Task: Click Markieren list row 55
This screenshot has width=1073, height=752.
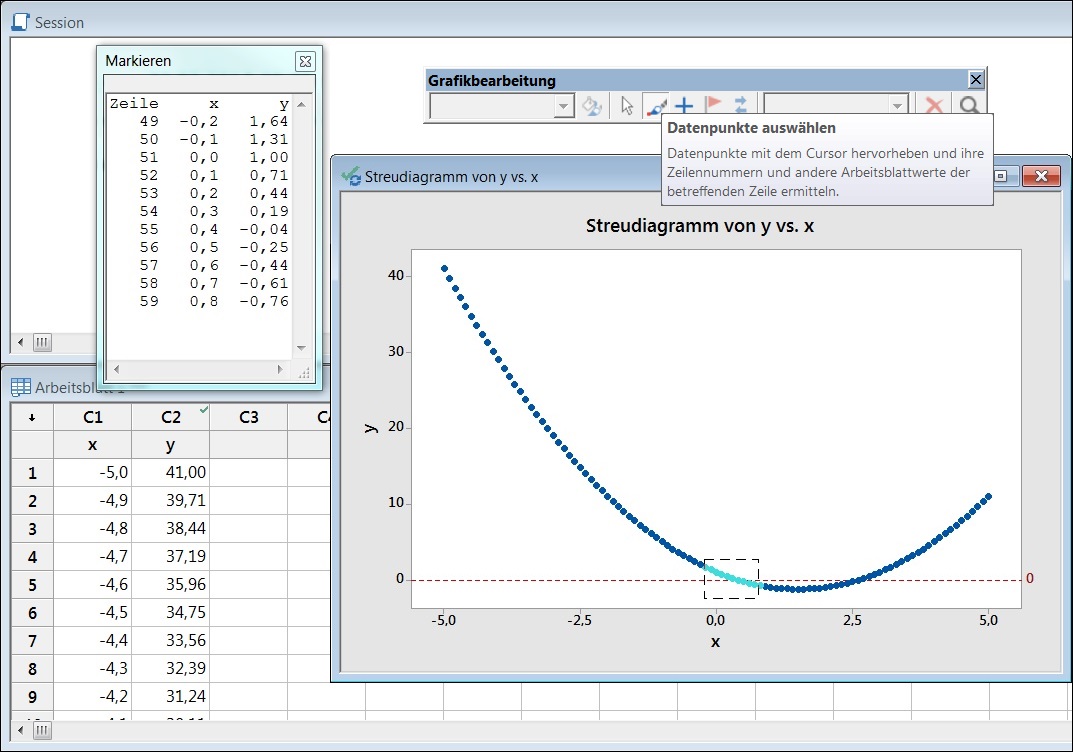Action: pos(200,229)
